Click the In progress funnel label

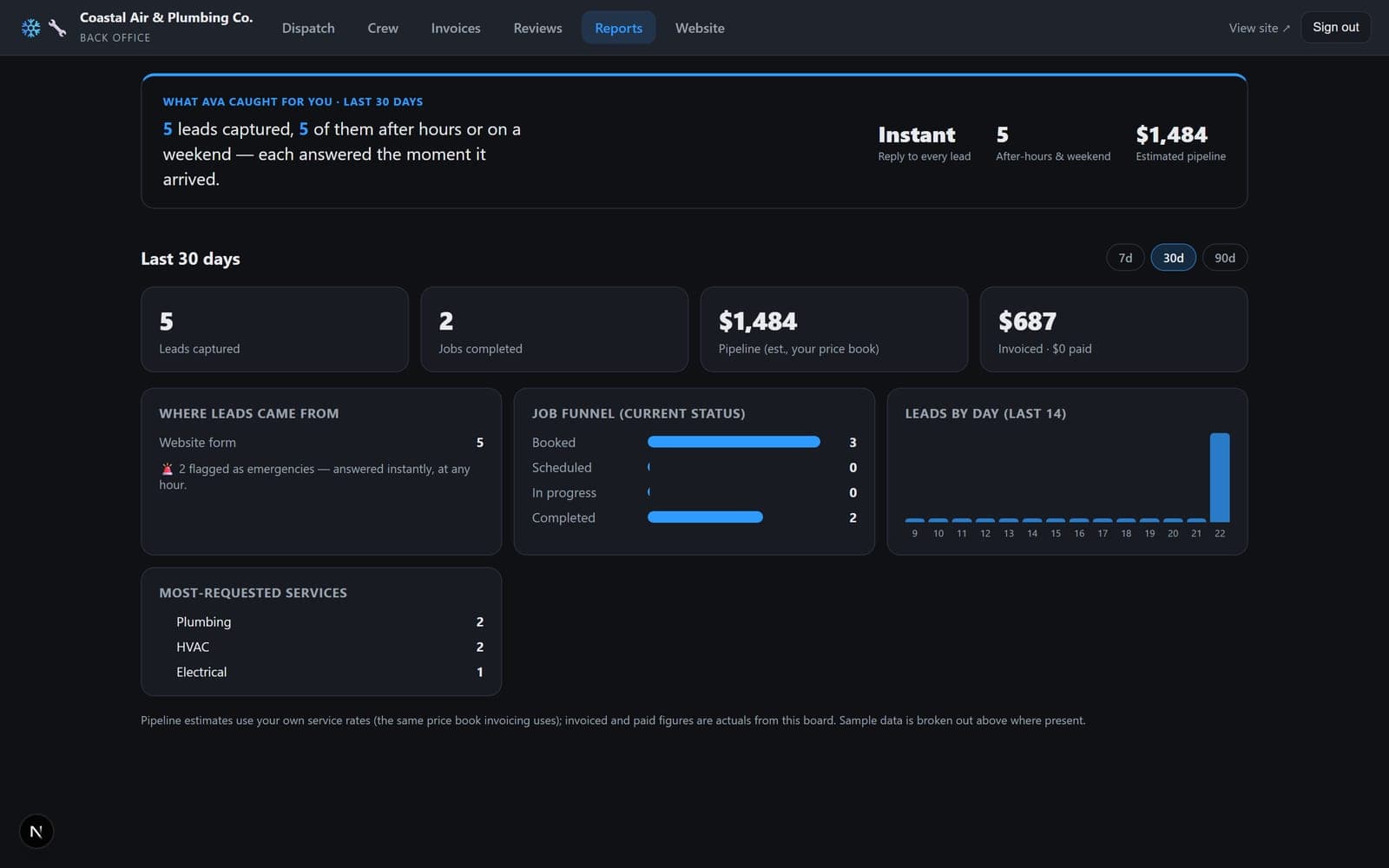point(564,492)
